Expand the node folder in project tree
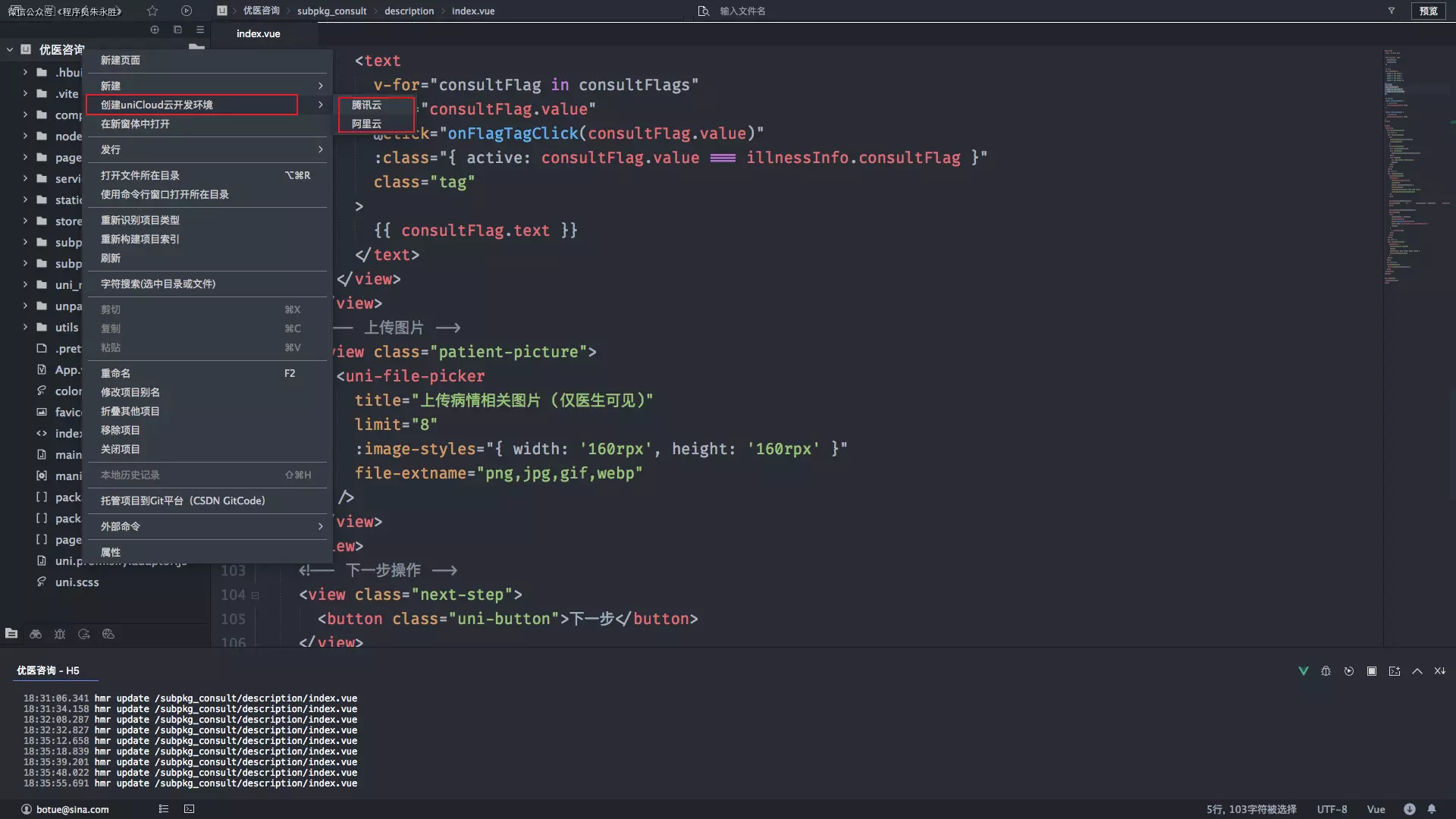 point(25,136)
